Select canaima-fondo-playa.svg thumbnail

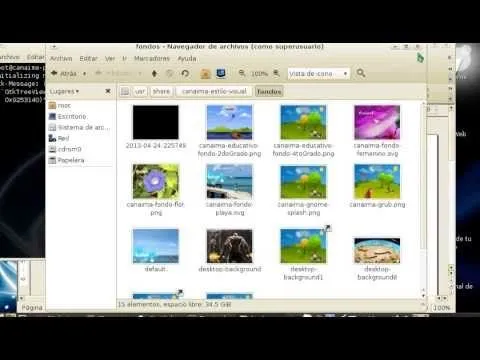[230, 181]
